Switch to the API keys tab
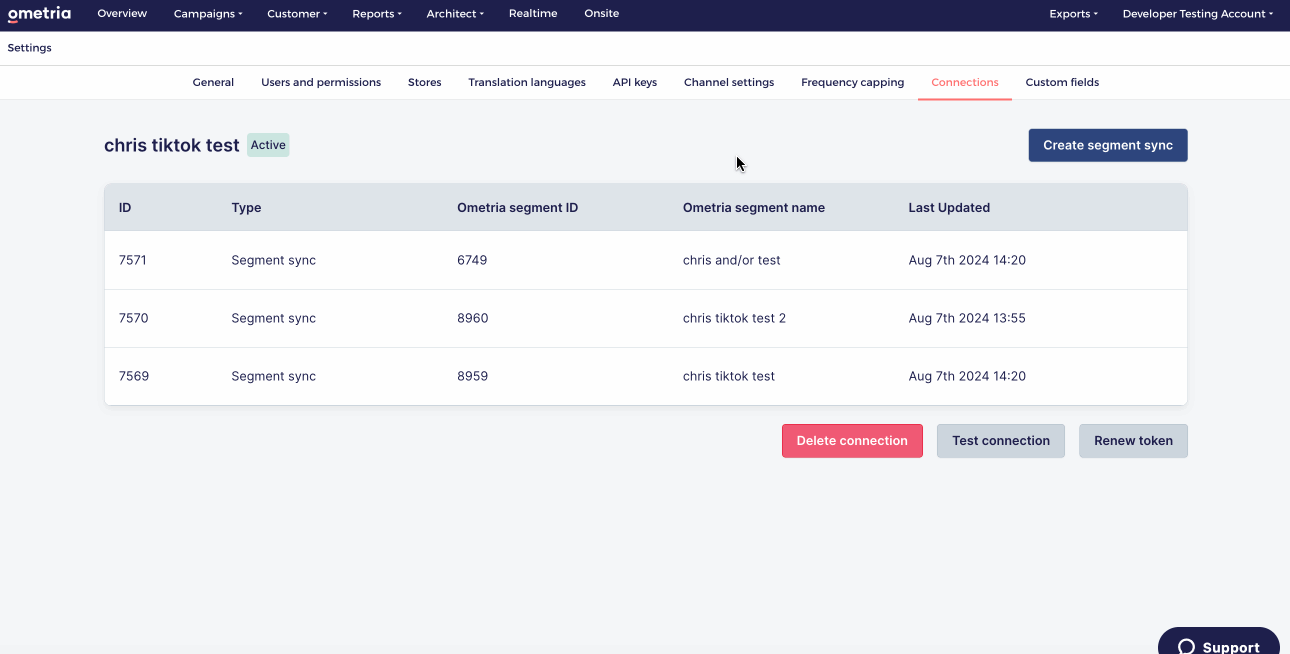Viewport: 1290px width, 654px height. point(635,82)
